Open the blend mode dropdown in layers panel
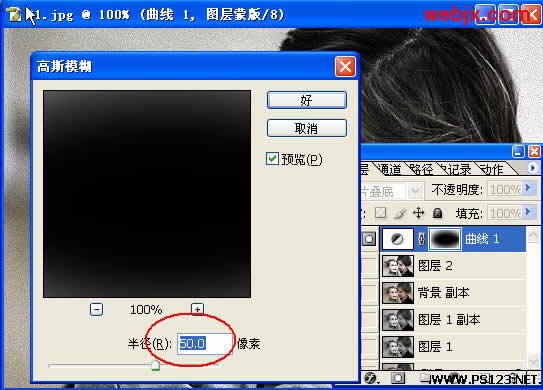 pyautogui.click(x=392, y=191)
